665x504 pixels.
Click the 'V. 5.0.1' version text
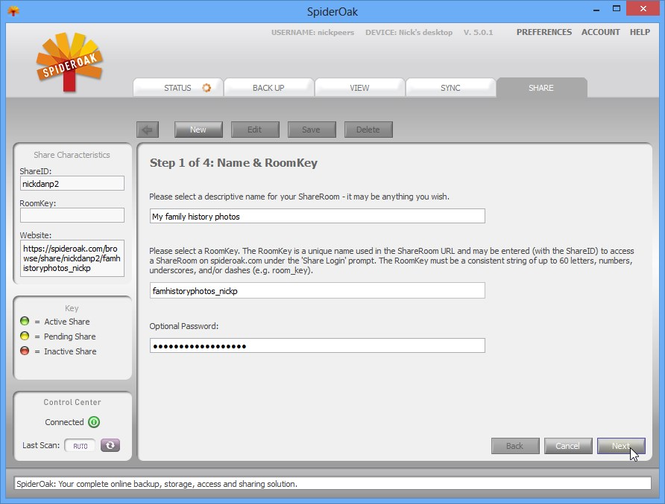pos(478,32)
